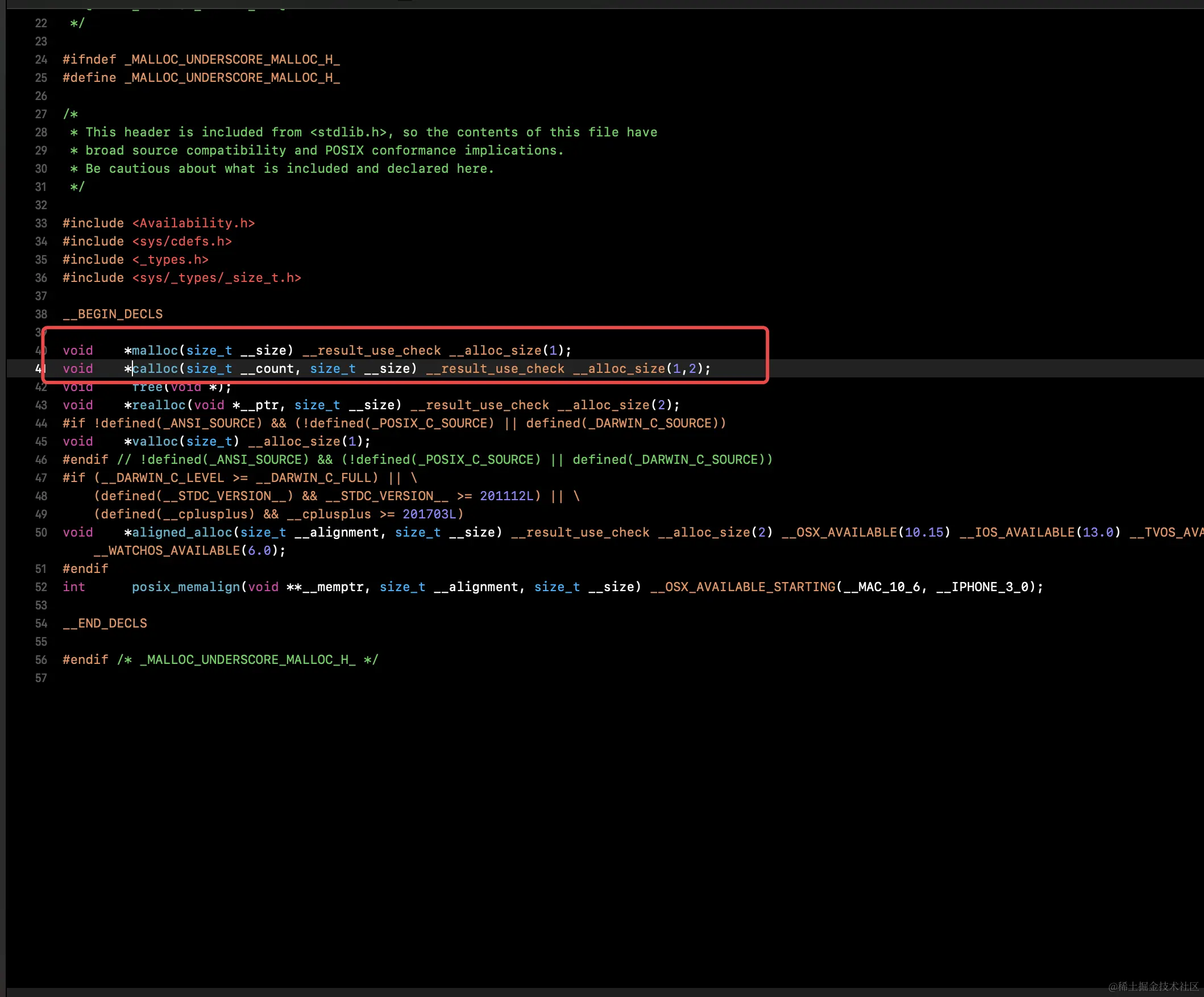Click line number 24 in the gutter
This screenshot has width=1204, height=997.
point(41,60)
